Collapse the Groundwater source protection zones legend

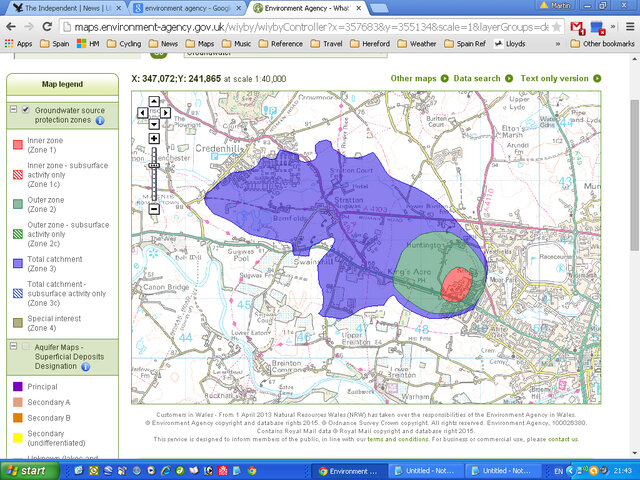(13, 109)
